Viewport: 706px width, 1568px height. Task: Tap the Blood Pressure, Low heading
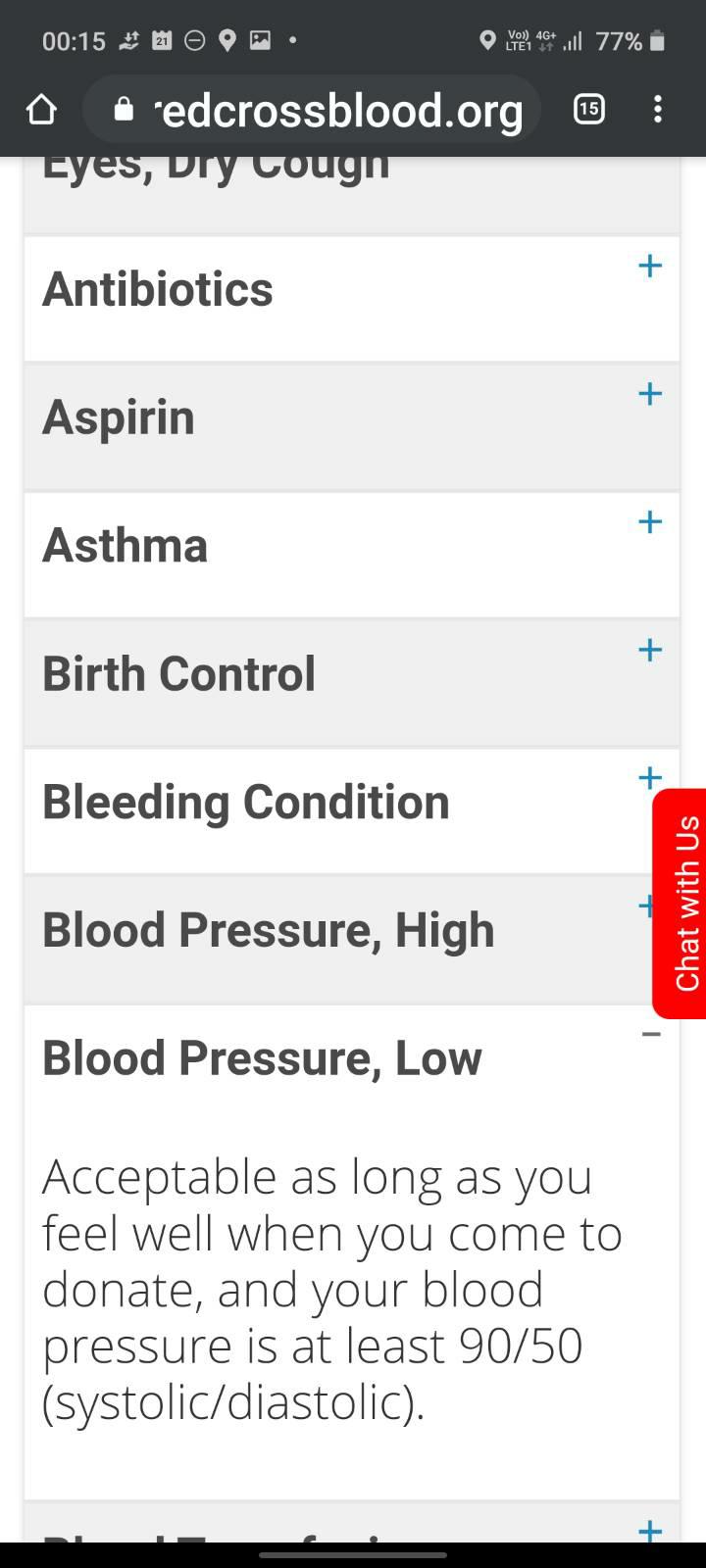[263, 1059]
